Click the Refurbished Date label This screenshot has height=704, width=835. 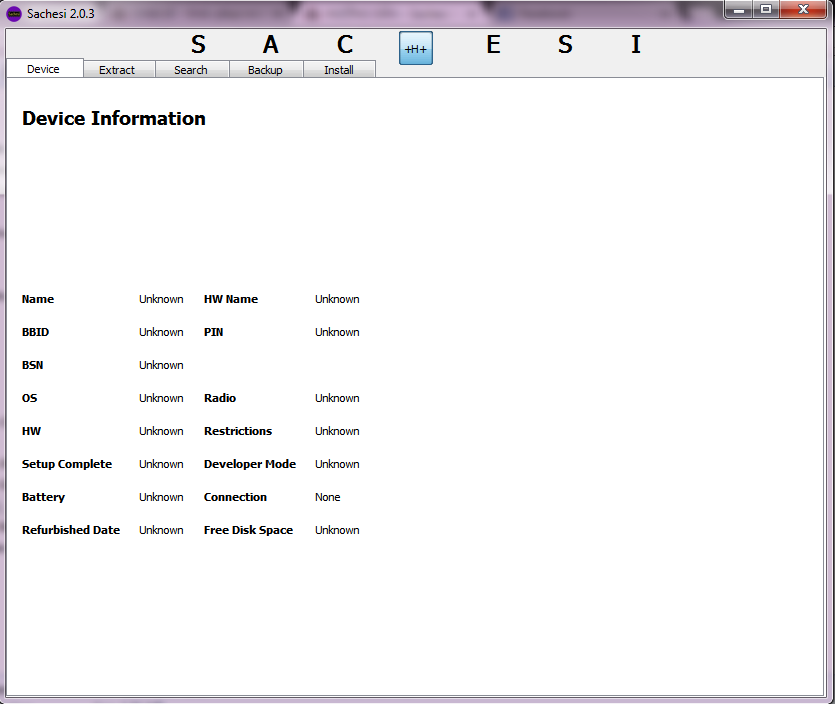point(71,530)
